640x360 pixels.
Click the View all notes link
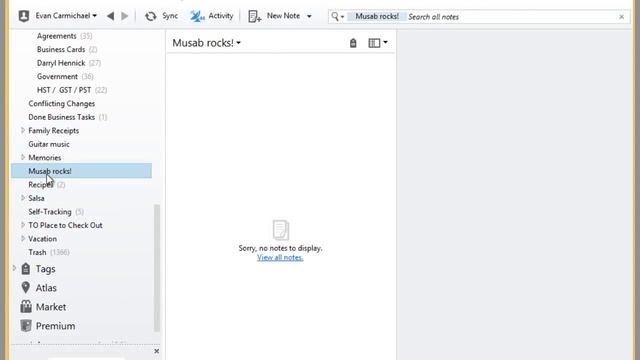(280, 258)
